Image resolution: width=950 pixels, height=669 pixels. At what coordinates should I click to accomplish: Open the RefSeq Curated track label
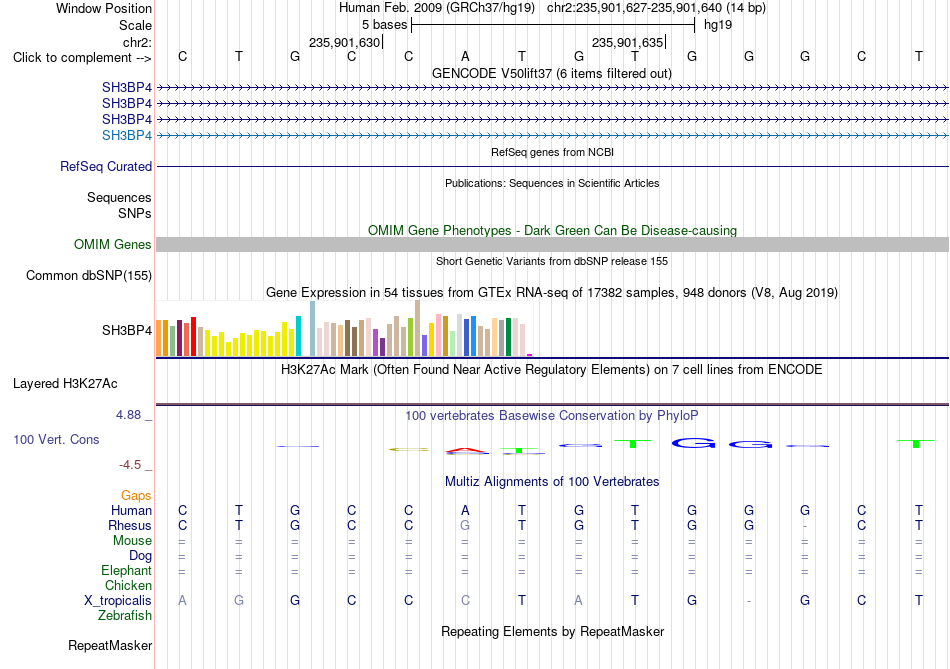(106, 166)
